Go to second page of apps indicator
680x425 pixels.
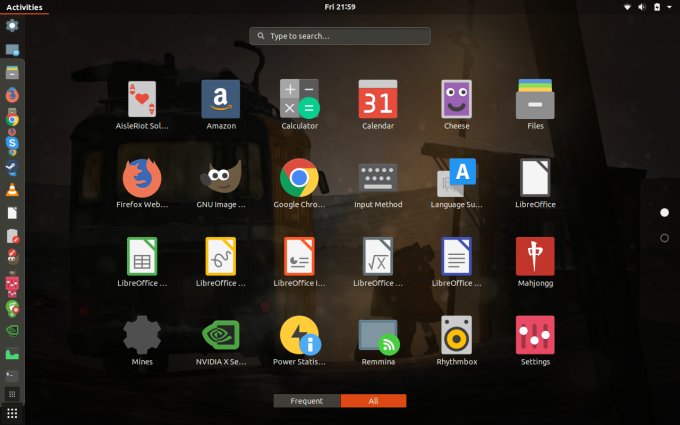pyautogui.click(x=664, y=238)
